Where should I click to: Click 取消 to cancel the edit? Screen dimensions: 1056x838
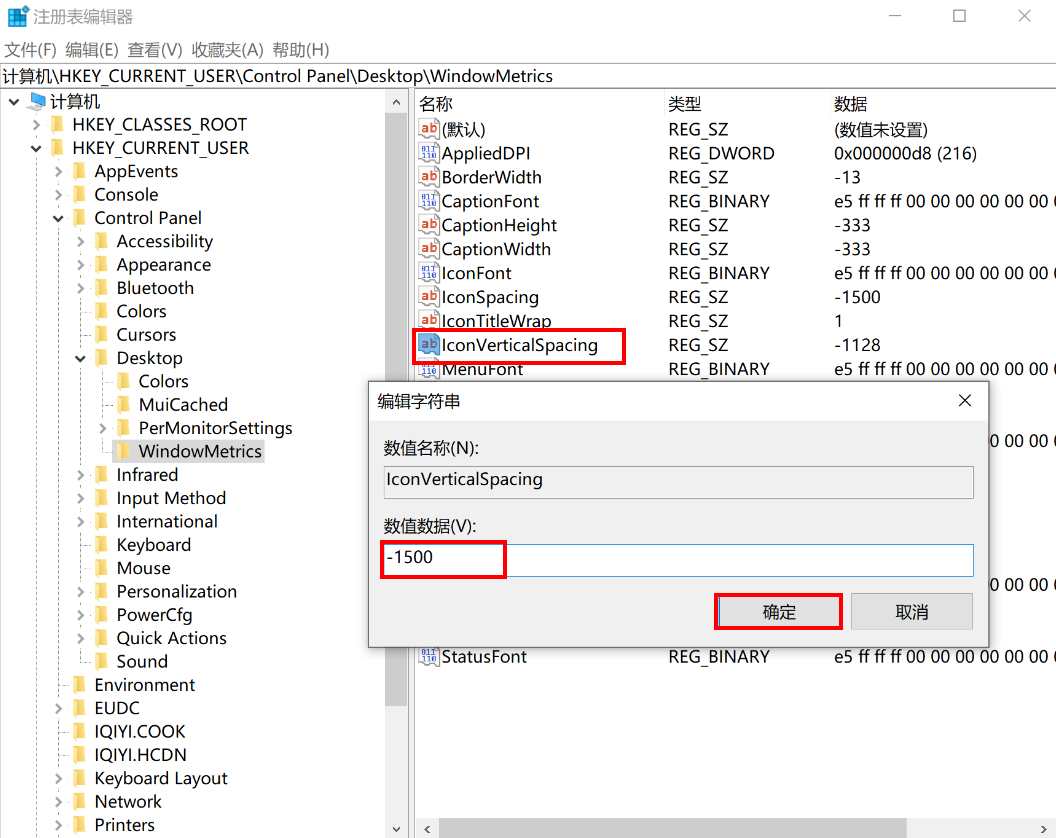[911, 612]
